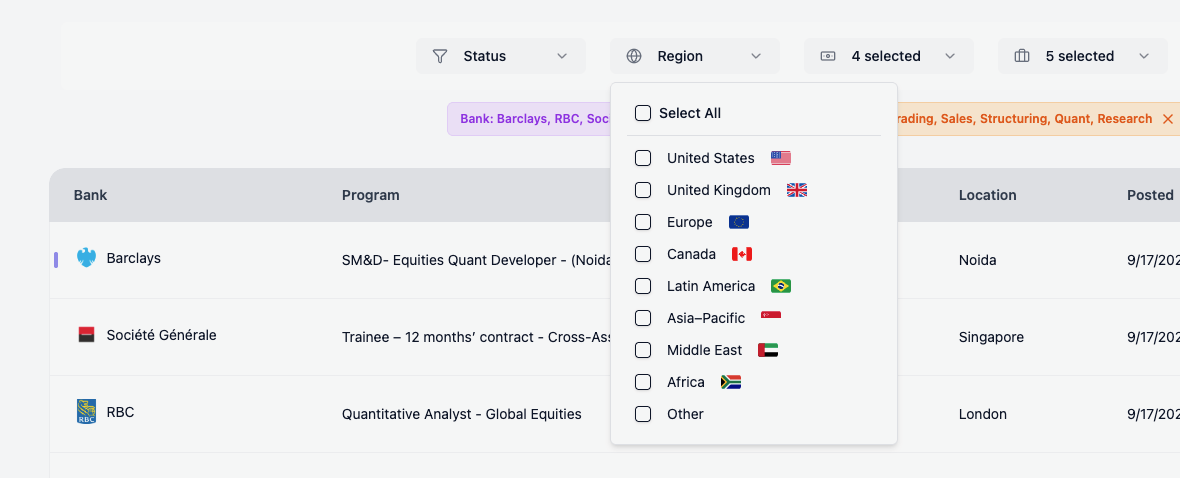Click the briefcase icon on 5 selected filter
Image resolution: width=1180 pixels, height=478 pixels.
point(1022,56)
